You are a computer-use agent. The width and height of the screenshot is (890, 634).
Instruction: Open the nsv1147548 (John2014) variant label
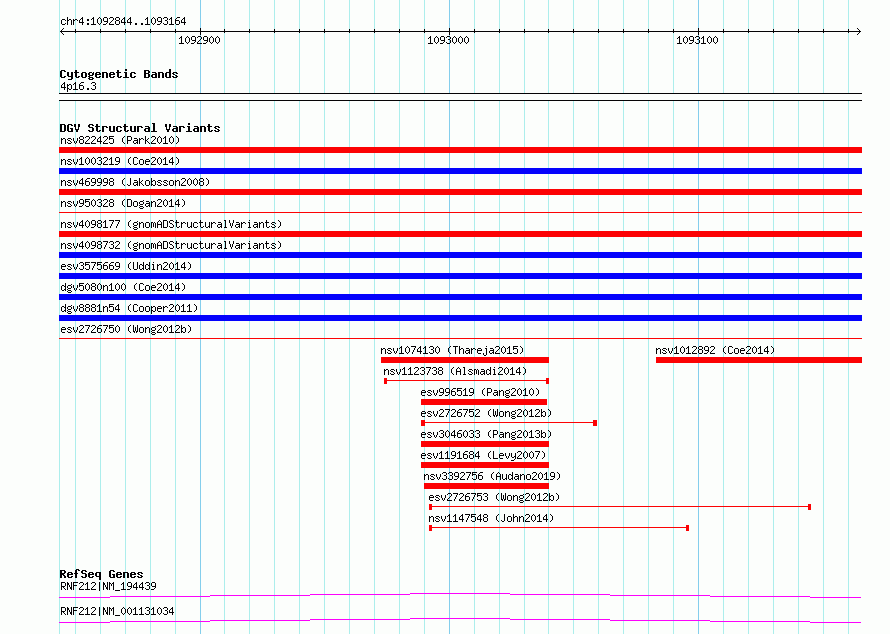492,518
